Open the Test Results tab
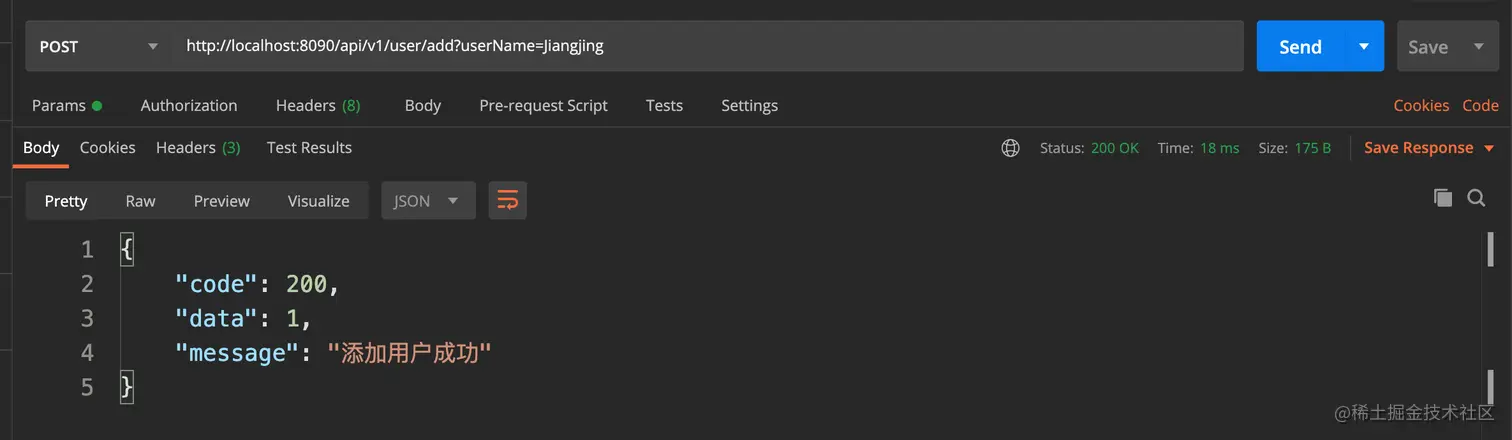The width and height of the screenshot is (1512, 440). click(x=309, y=147)
